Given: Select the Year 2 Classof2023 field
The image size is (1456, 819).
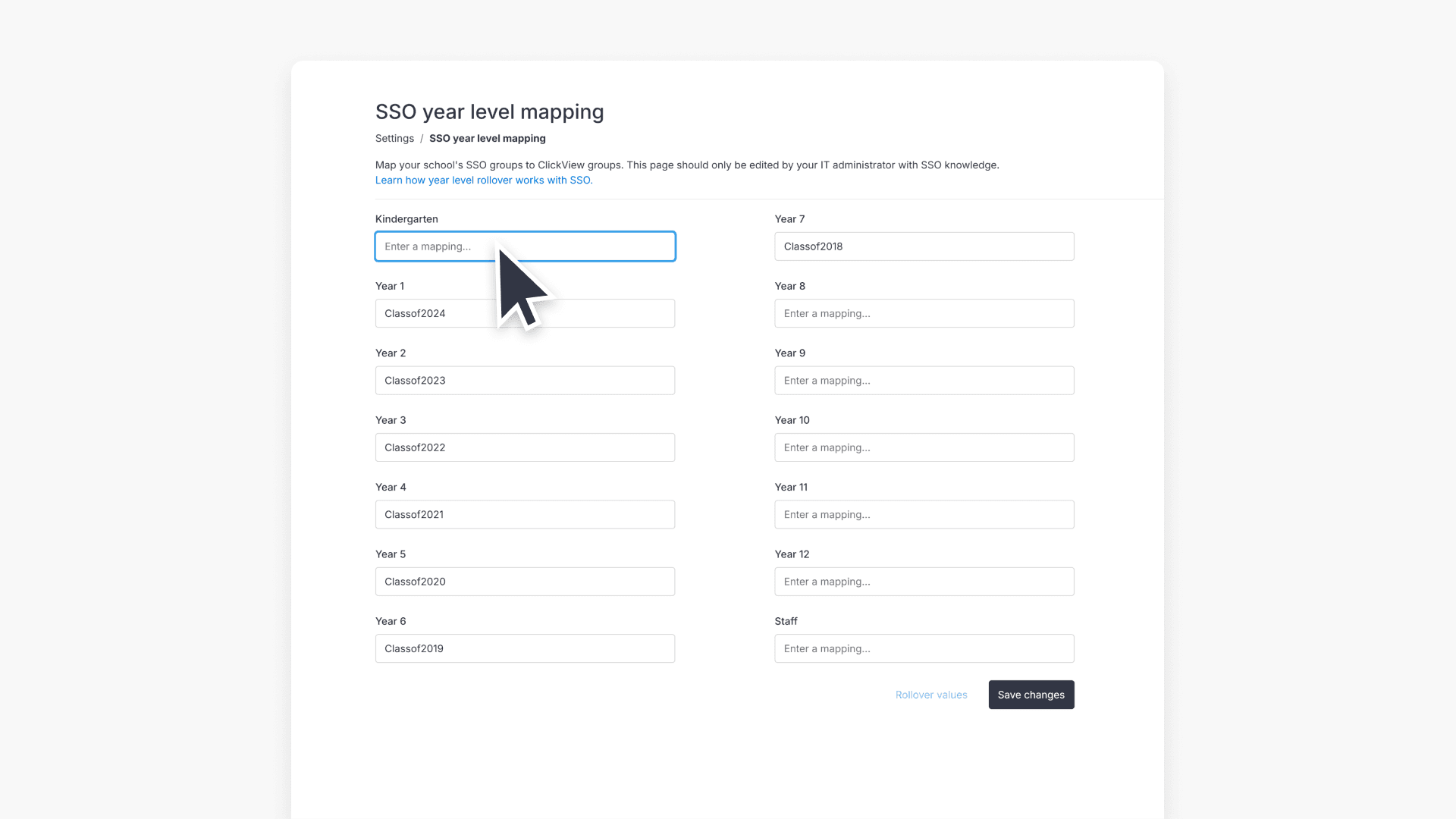Looking at the screenshot, I should (x=525, y=381).
